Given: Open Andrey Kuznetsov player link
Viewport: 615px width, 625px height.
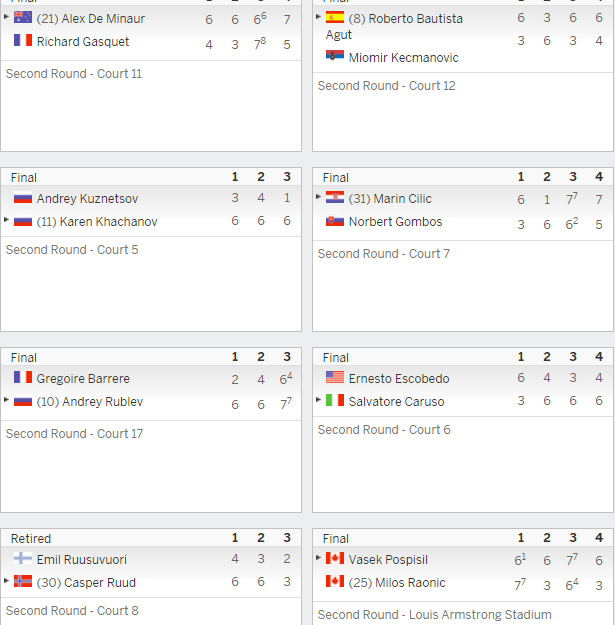Looking at the screenshot, I should pos(87,199).
